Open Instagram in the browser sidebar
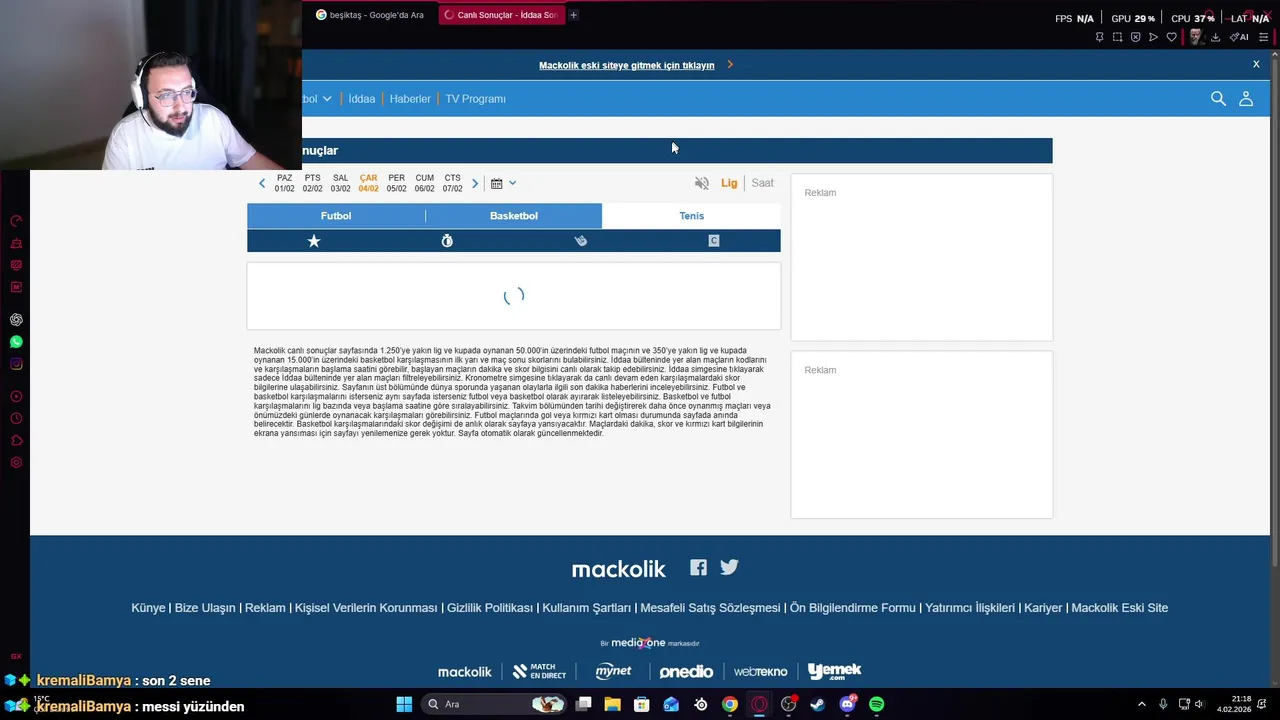Image resolution: width=1280 pixels, height=720 pixels. 16,364
